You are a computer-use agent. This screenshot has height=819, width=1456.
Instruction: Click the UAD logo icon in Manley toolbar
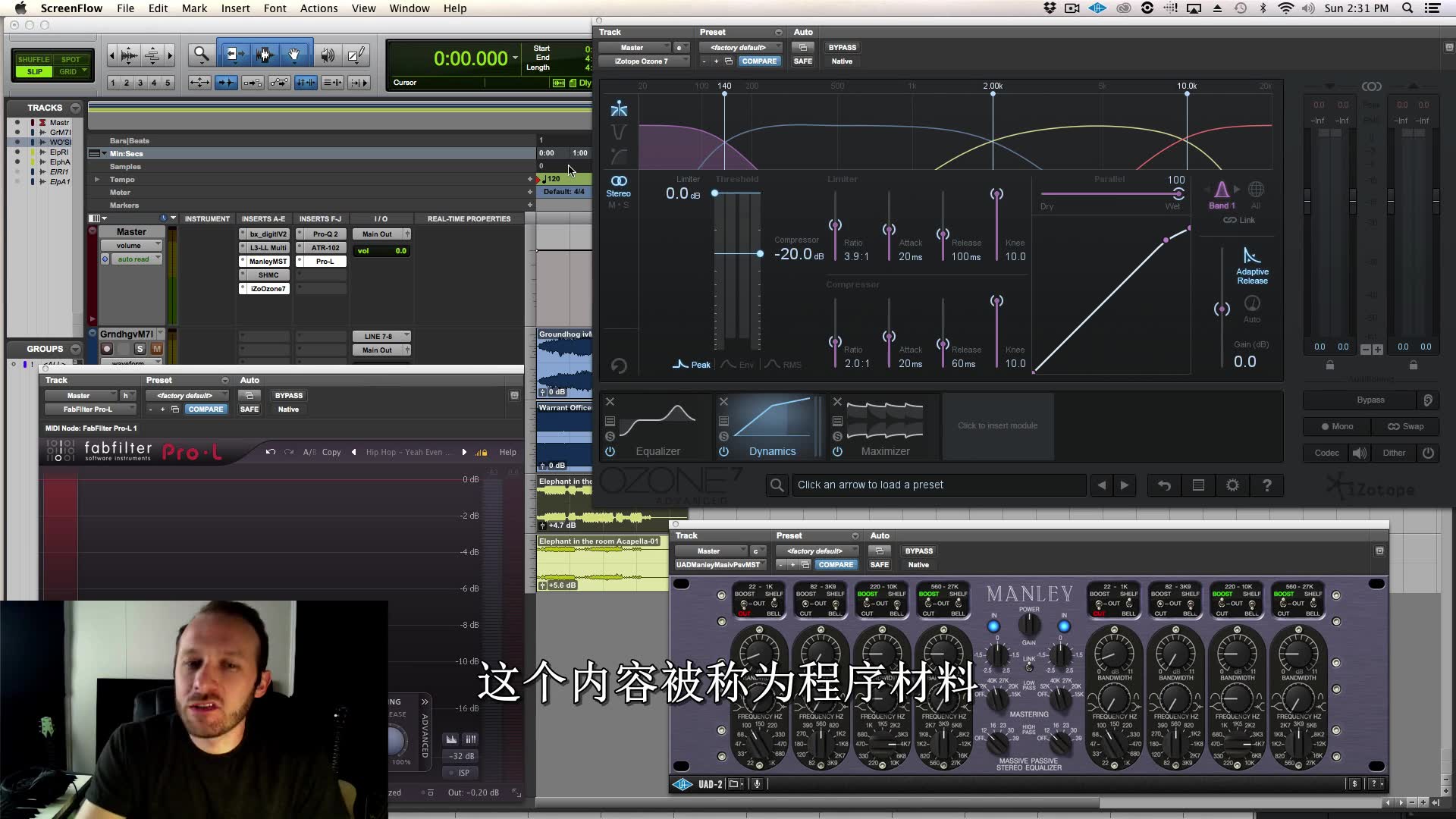[x=682, y=784]
